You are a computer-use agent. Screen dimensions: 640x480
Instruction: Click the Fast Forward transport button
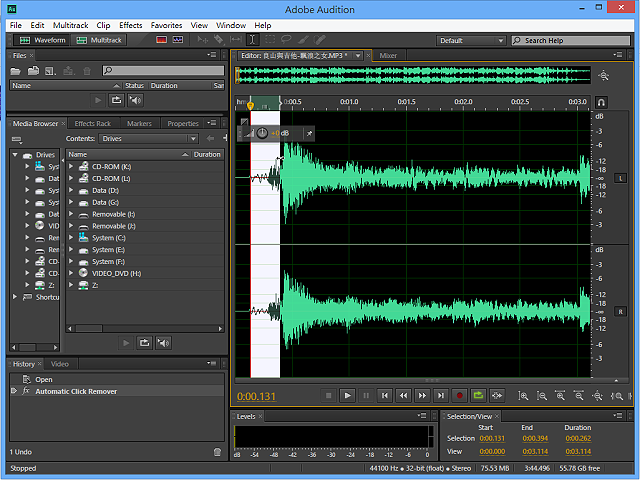pyautogui.click(x=422, y=395)
